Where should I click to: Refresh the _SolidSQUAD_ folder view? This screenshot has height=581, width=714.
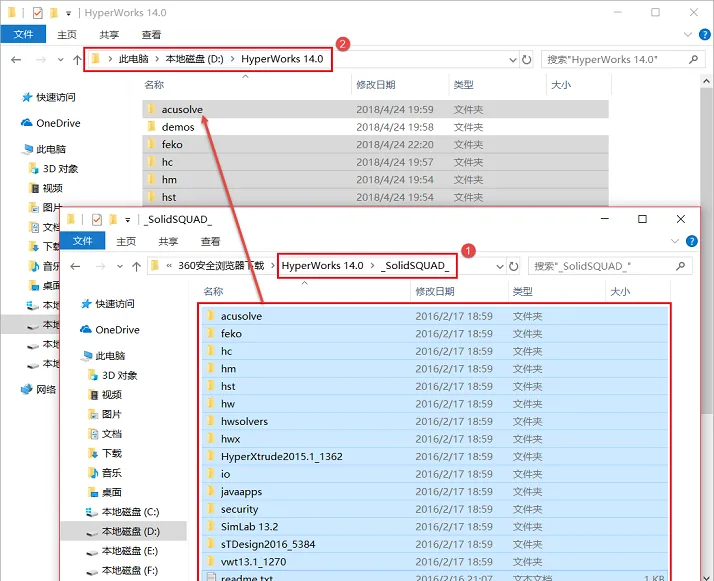[x=514, y=266]
